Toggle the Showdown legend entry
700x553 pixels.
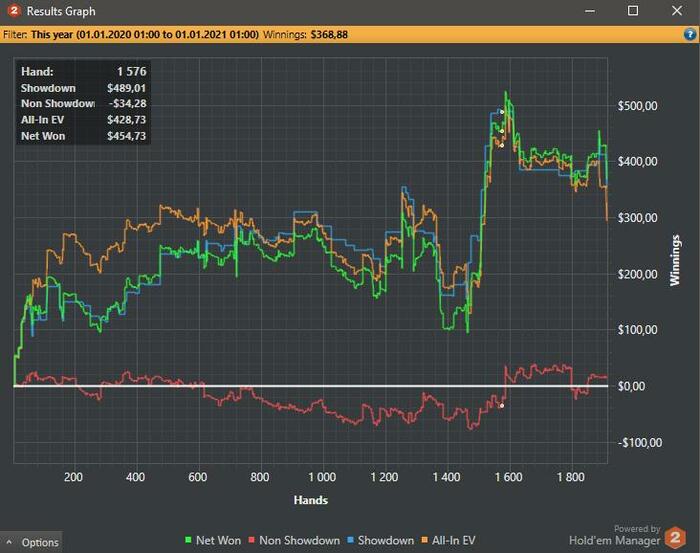pos(381,540)
